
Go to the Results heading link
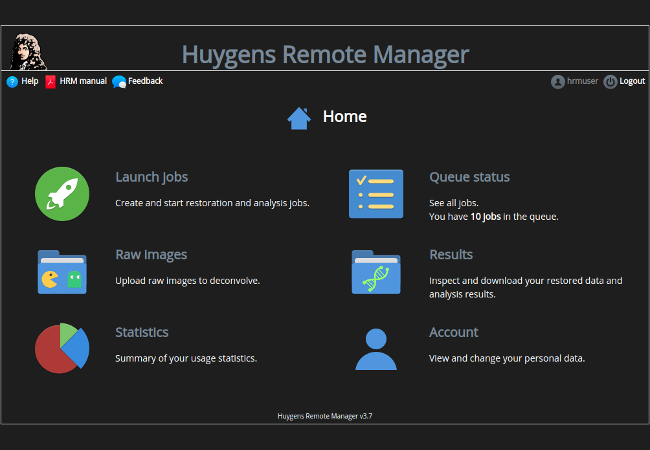tap(451, 254)
